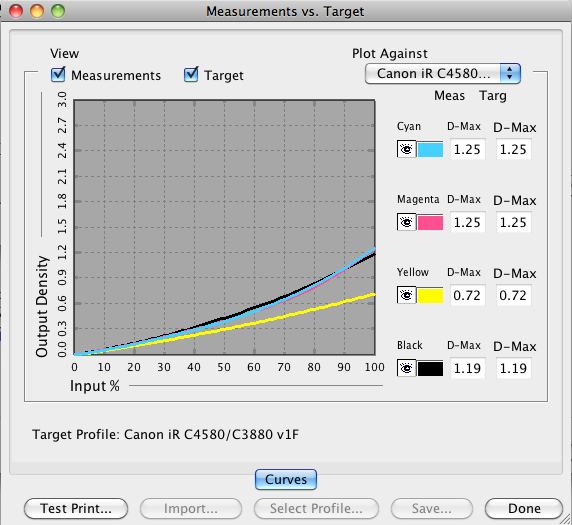Click the Targ column heading
This screenshot has width=572, height=525.
[x=493, y=96]
